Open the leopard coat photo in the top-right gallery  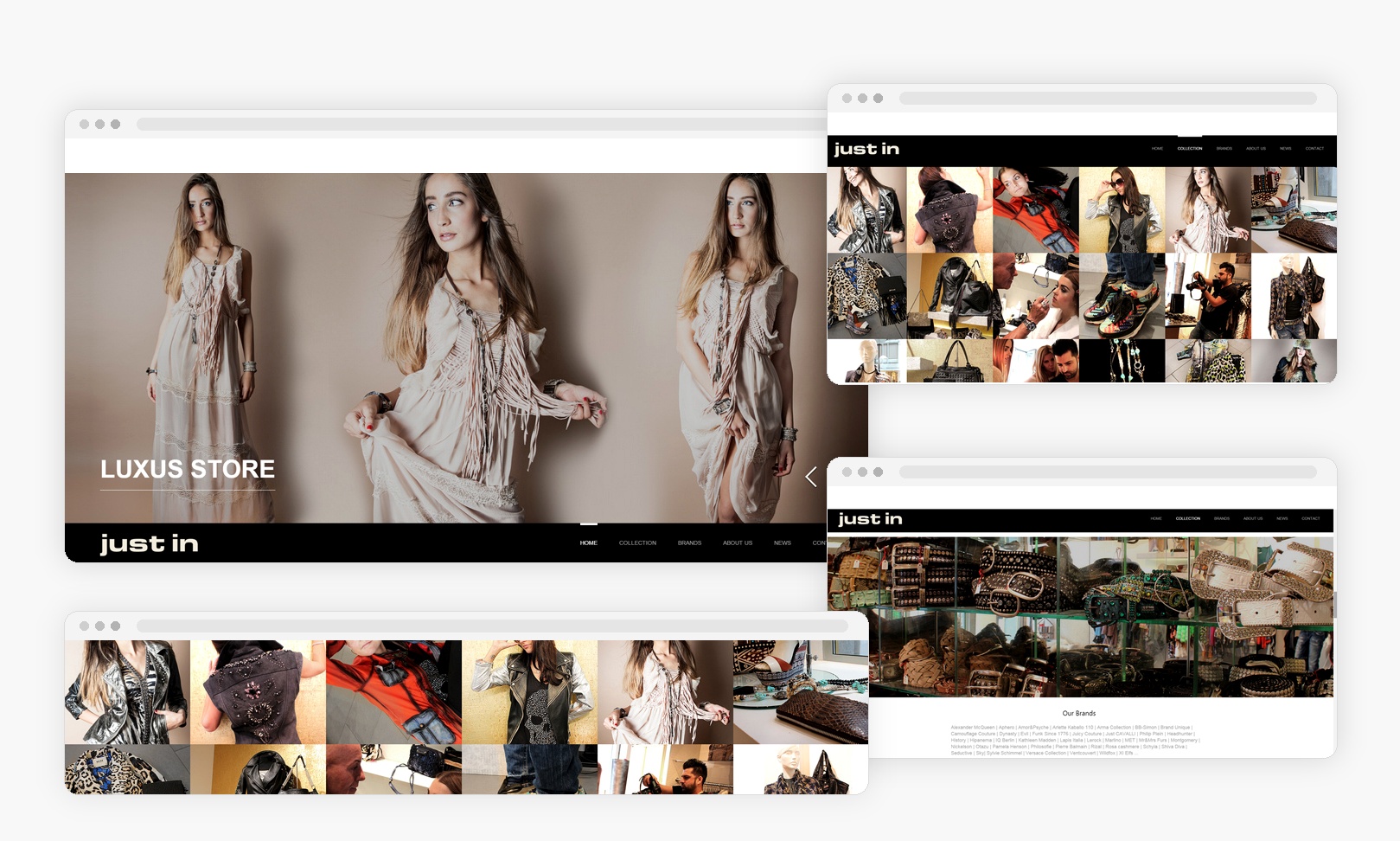(866, 296)
